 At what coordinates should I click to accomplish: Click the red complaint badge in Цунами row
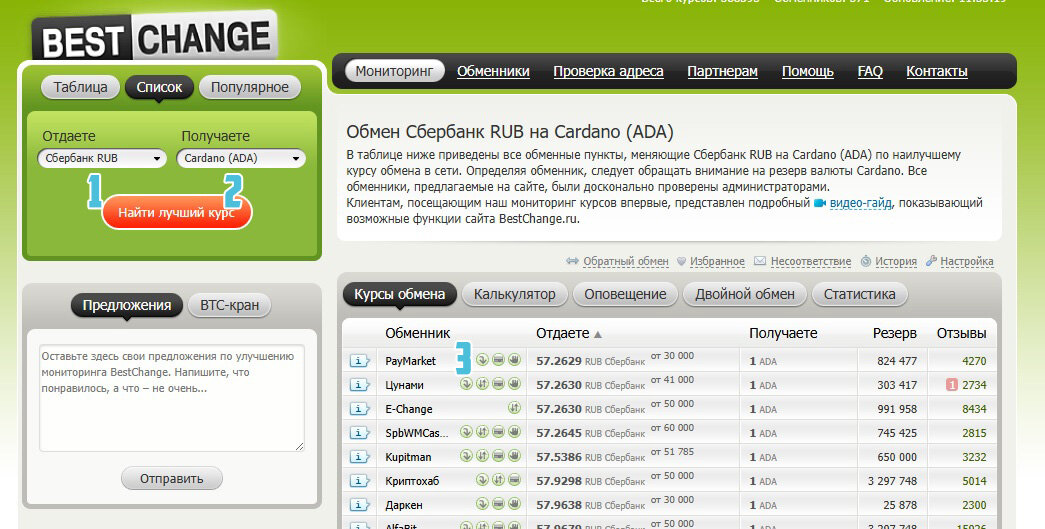pyautogui.click(x=952, y=385)
